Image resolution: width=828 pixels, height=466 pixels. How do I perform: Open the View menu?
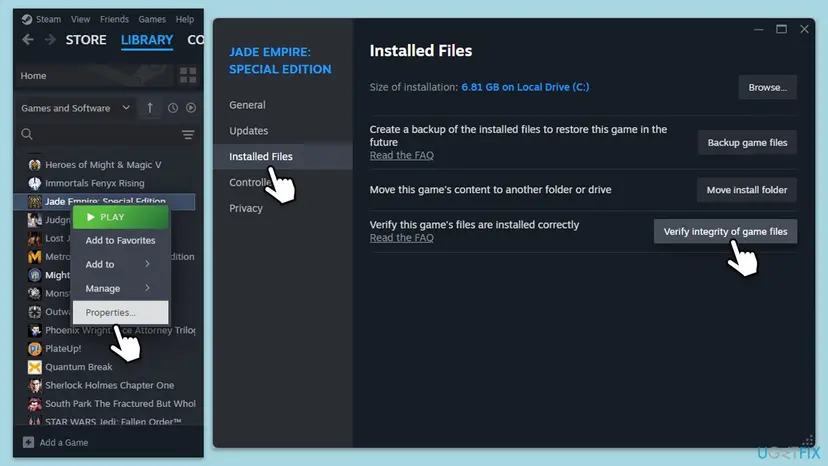pos(80,19)
